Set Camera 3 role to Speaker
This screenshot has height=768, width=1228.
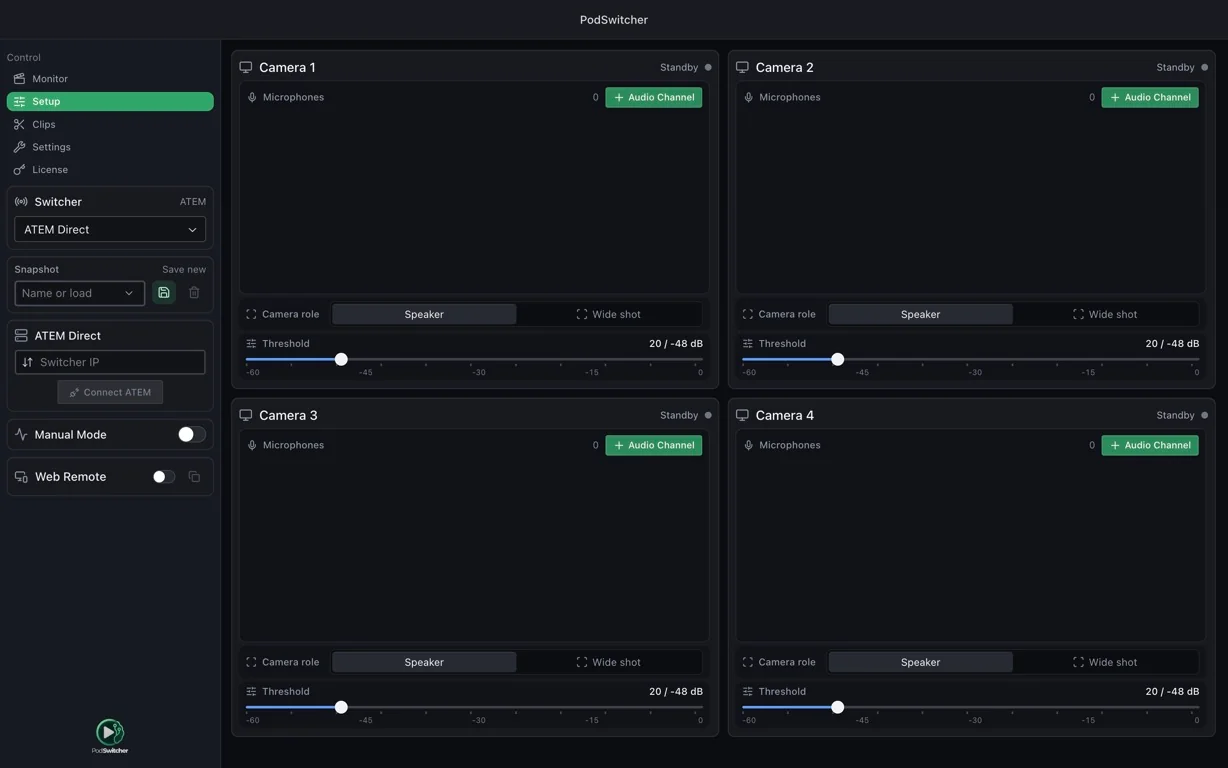click(x=424, y=662)
